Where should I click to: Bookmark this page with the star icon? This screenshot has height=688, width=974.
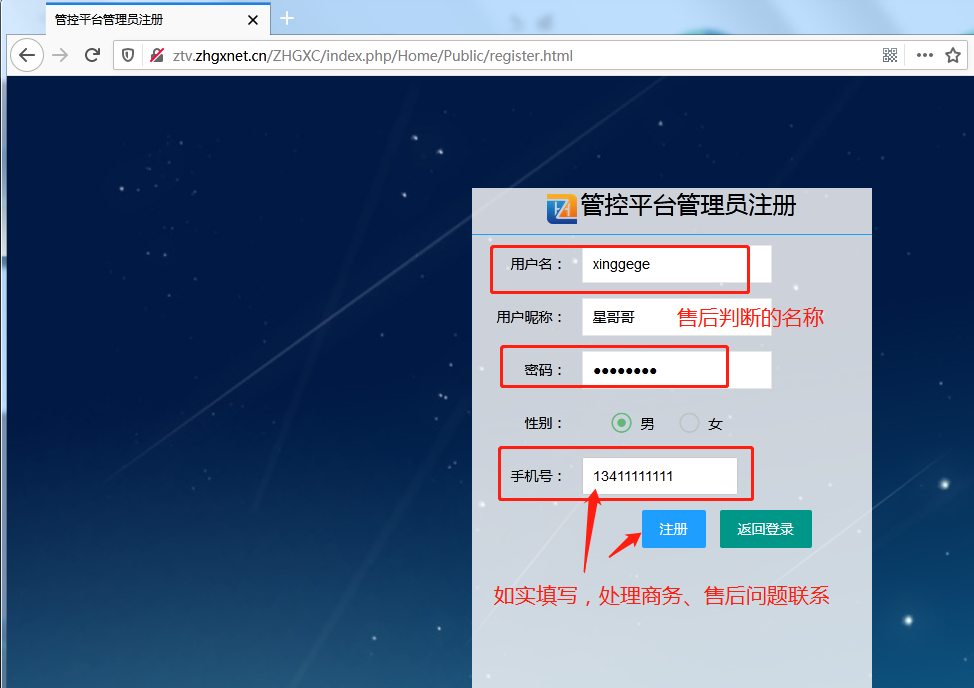coord(953,55)
